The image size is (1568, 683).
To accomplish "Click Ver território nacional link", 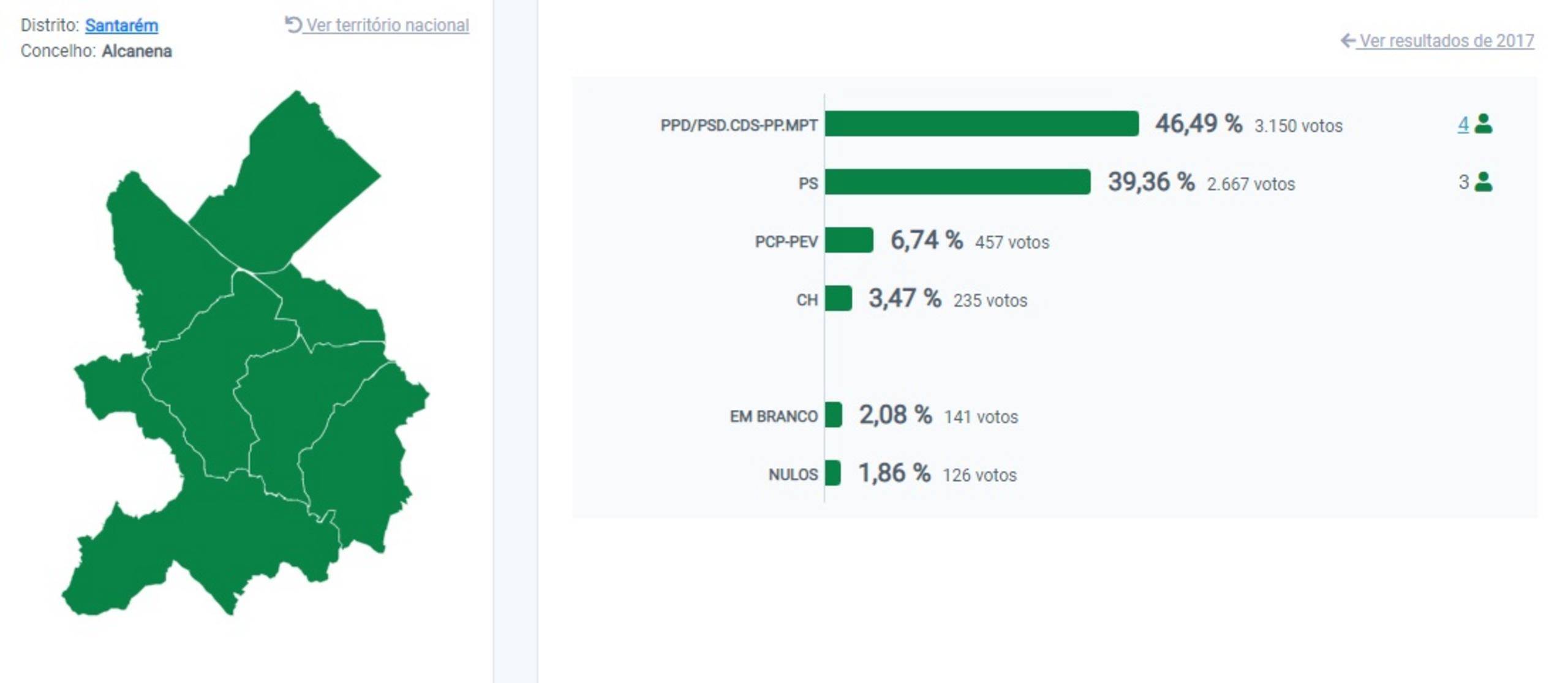I will point(387,25).
